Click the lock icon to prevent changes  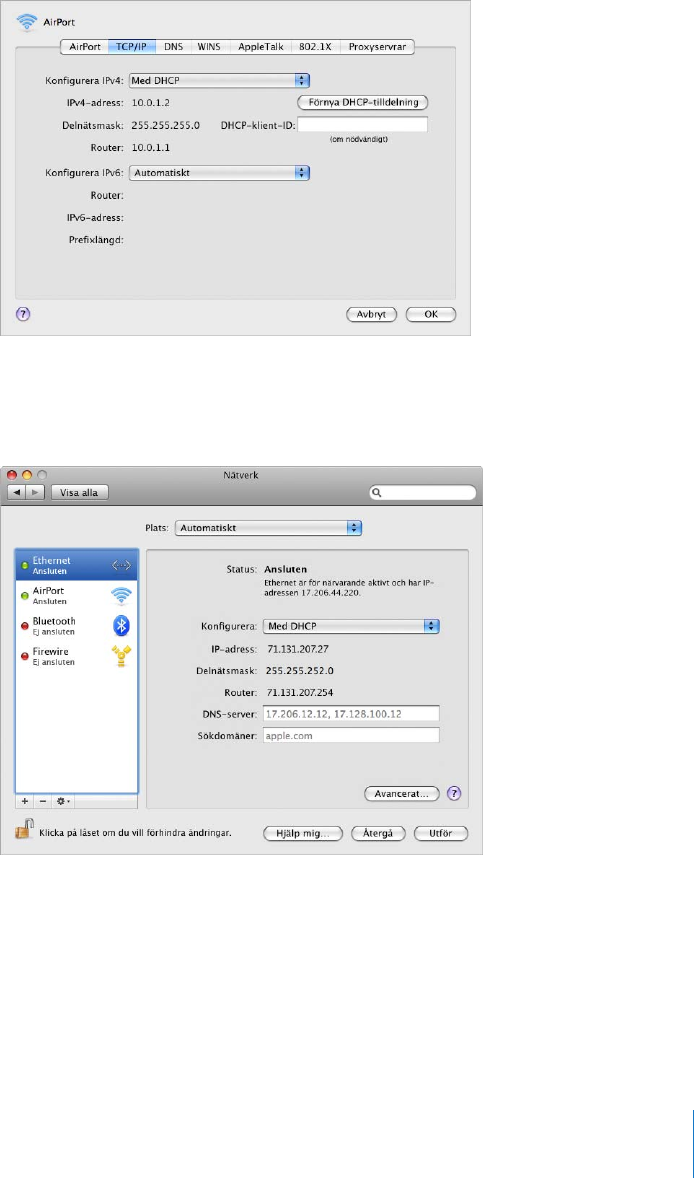(x=25, y=830)
